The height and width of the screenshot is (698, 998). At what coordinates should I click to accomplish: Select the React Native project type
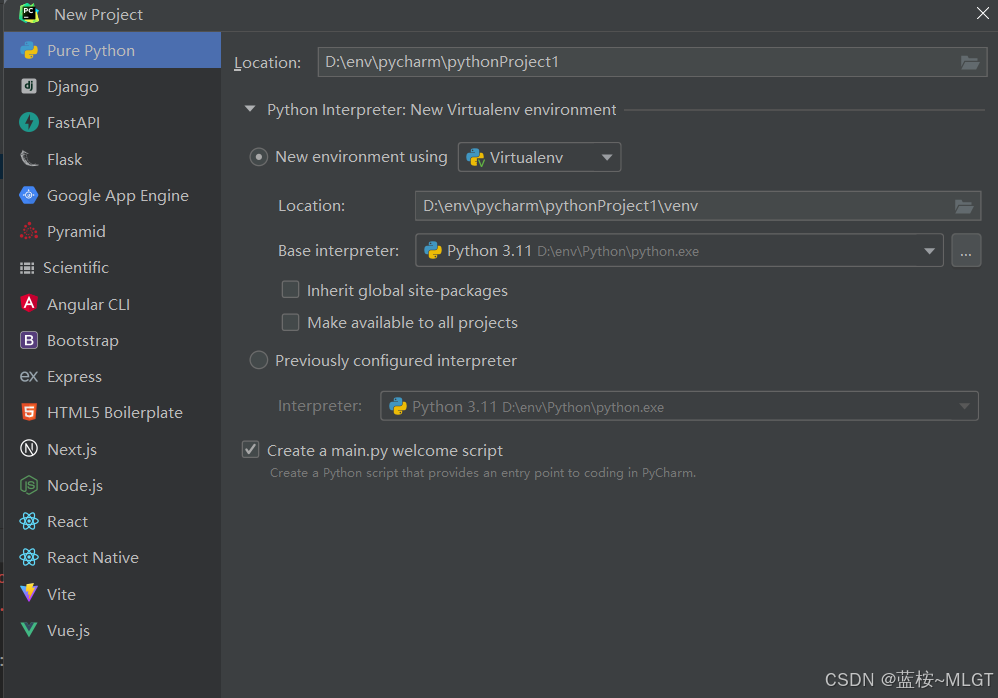pyautogui.click(x=112, y=557)
